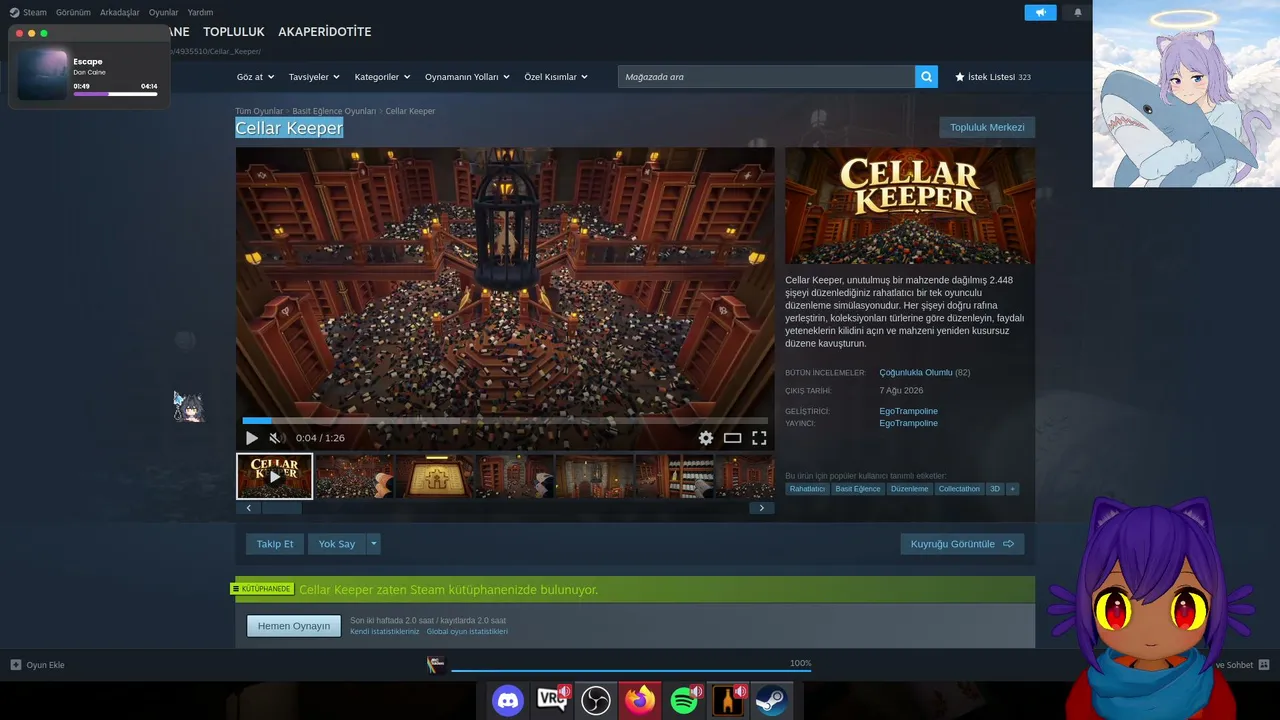Open Steam from the taskbar
The width and height of the screenshot is (1280, 720).
(771, 700)
